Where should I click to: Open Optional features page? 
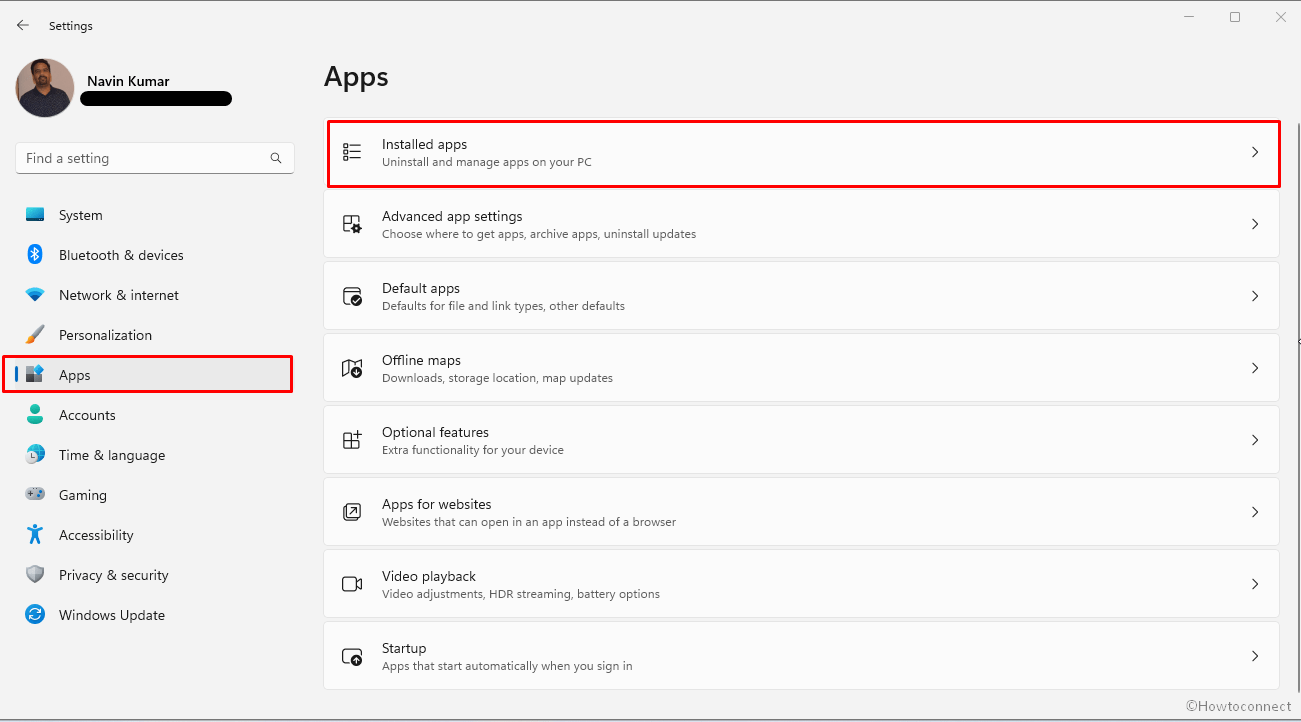click(x=801, y=440)
